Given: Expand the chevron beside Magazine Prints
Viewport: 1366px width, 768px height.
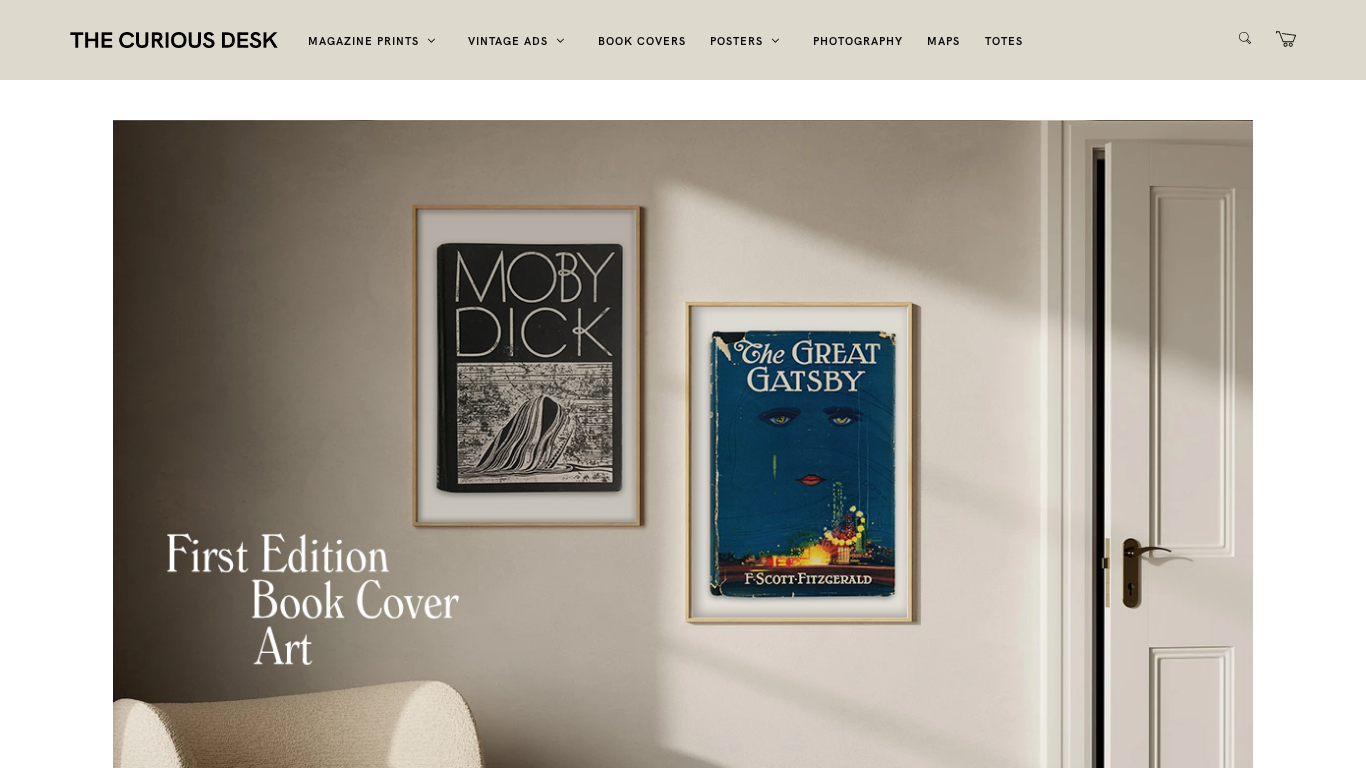Looking at the screenshot, I should coord(432,41).
